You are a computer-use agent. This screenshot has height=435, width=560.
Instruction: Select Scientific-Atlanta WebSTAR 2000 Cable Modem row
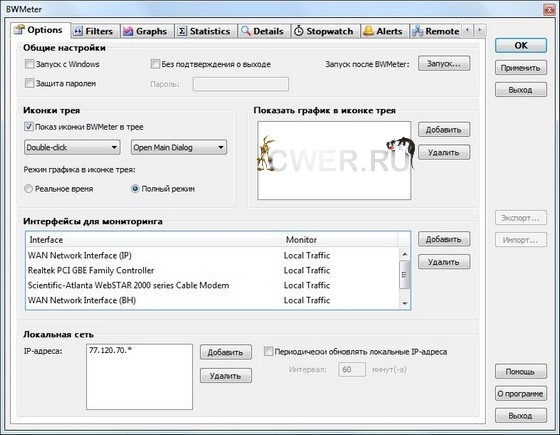(x=212, y=285)
